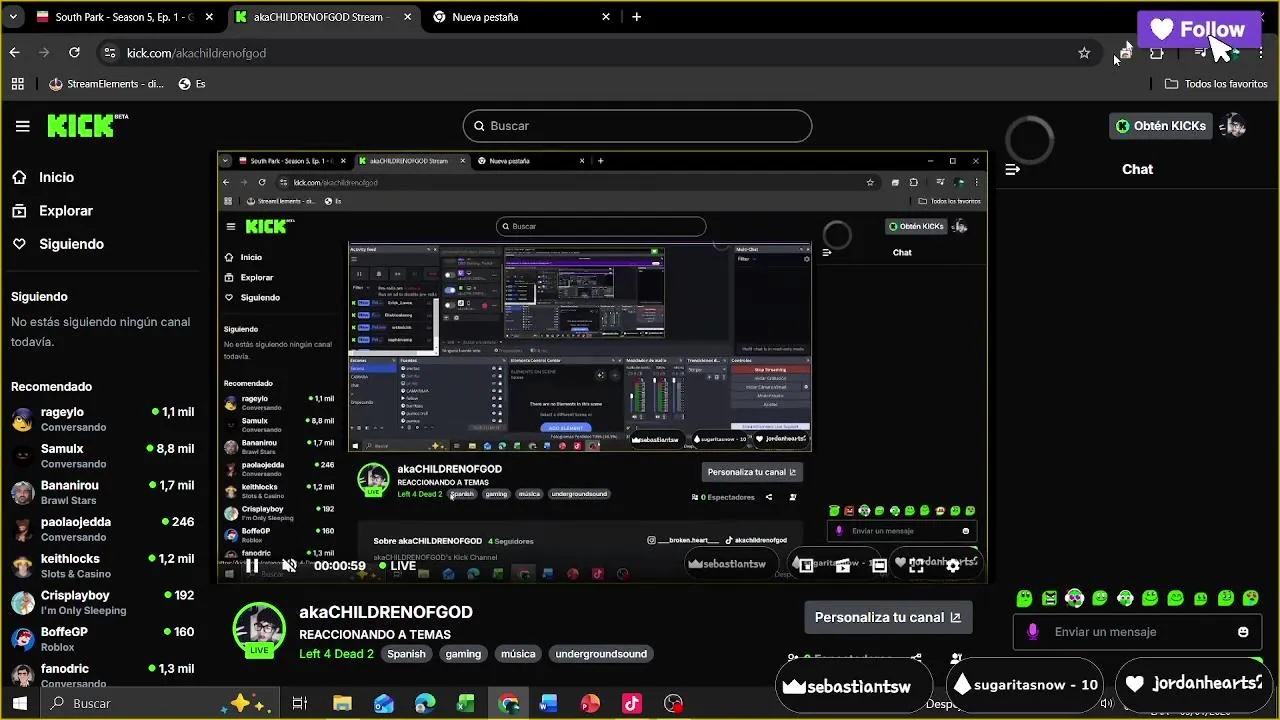Screen dimensions: 1280x720
Task: Open Task View on taskbar
Action: 299,704
